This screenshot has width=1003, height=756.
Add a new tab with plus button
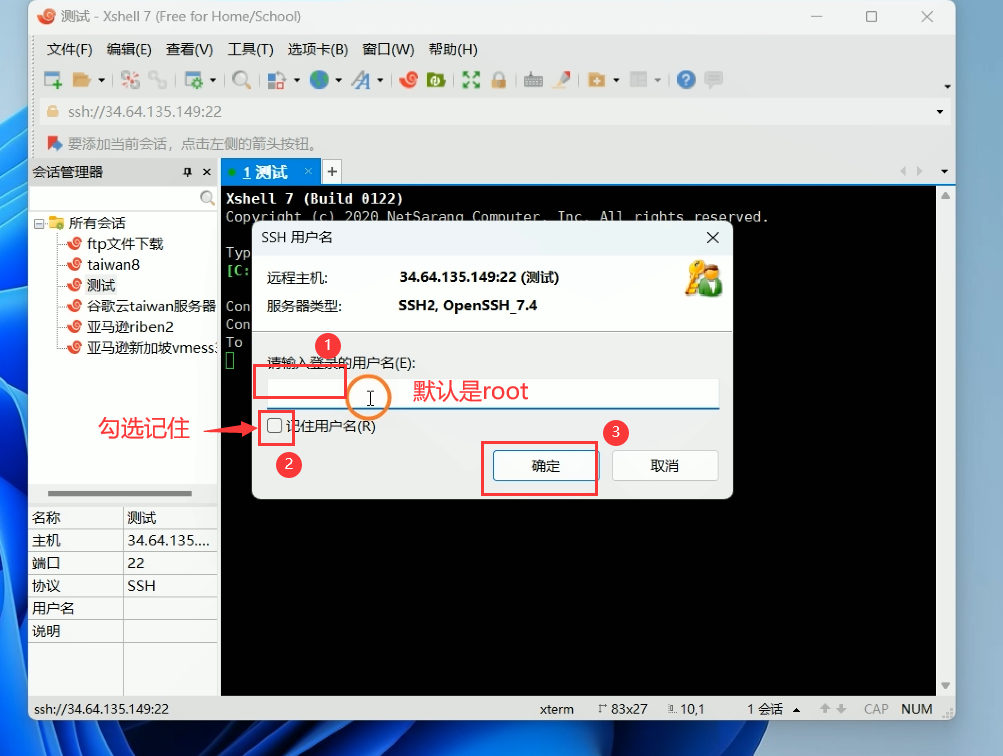point(332,171)
